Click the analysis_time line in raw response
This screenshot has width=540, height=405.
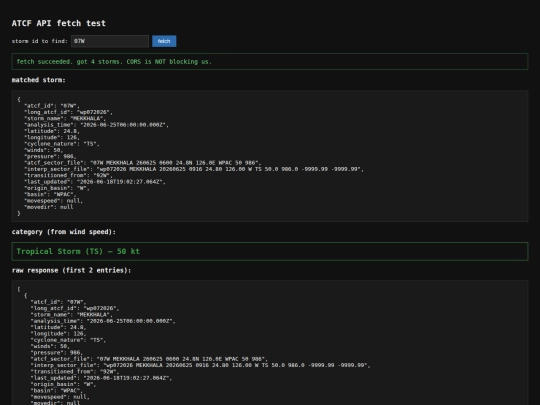point(103,321)
